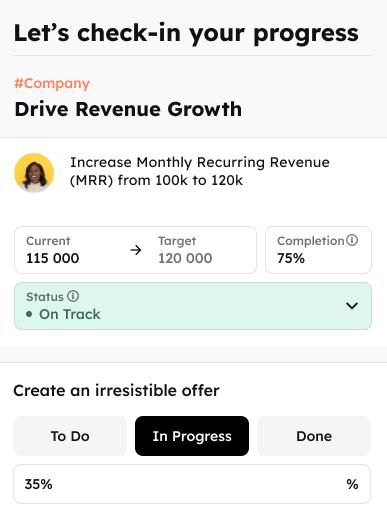This screenshot has height=513, width=387.
Task: Click the 35% progress input field
Action: [x=192, y=484]
